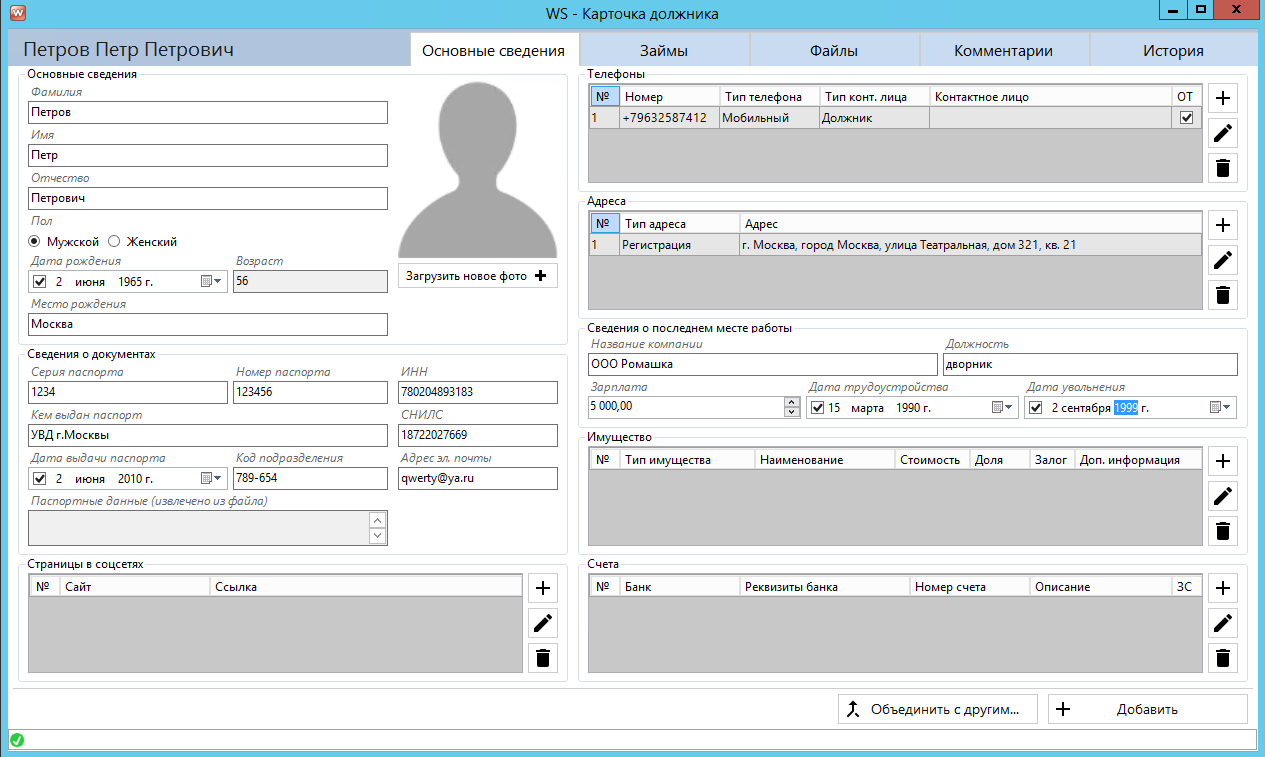Image resolution: width=1265 pixels, height=757 pixels.
Task: Click into the Название компании field
Action: coord(762,364)
